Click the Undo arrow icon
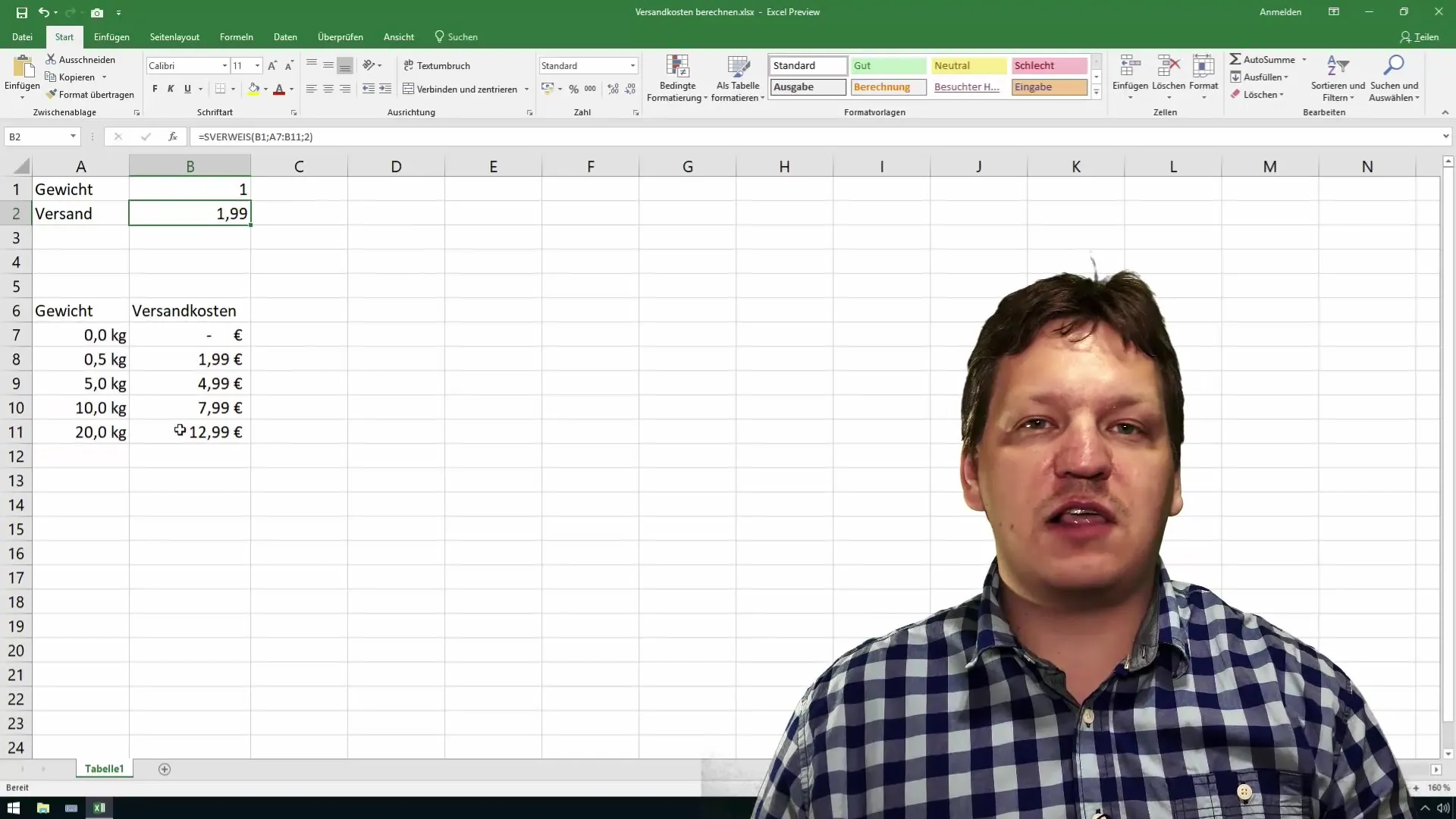Viewport: 1456px width, 819px height. 44,12
